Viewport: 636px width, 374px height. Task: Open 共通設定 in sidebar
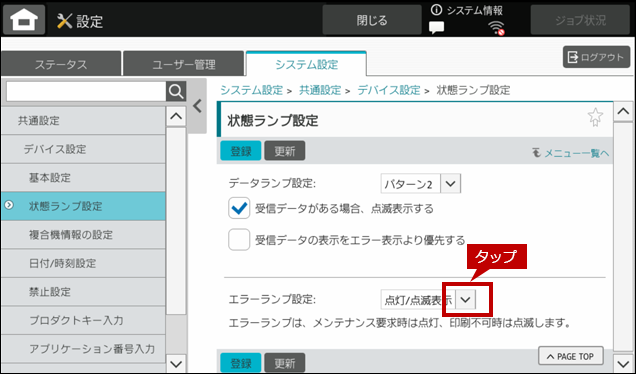[83, 120]
